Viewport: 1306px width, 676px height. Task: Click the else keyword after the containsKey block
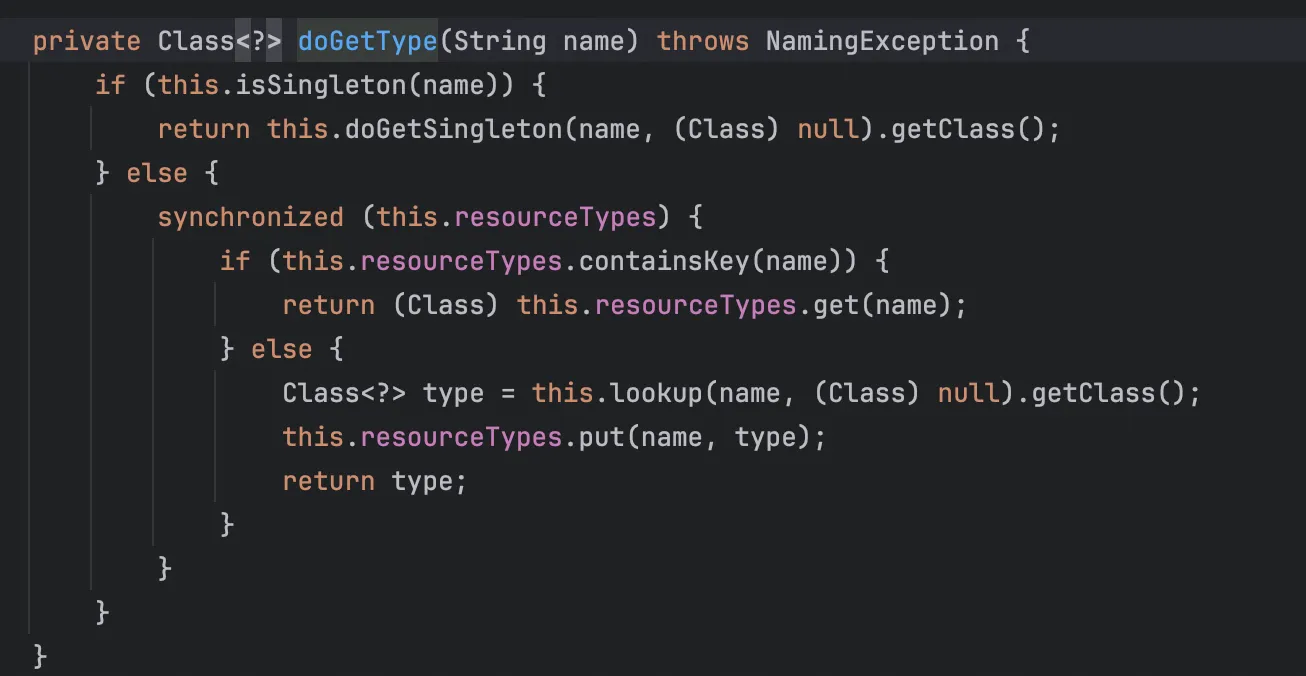click(x=281, y=349)
